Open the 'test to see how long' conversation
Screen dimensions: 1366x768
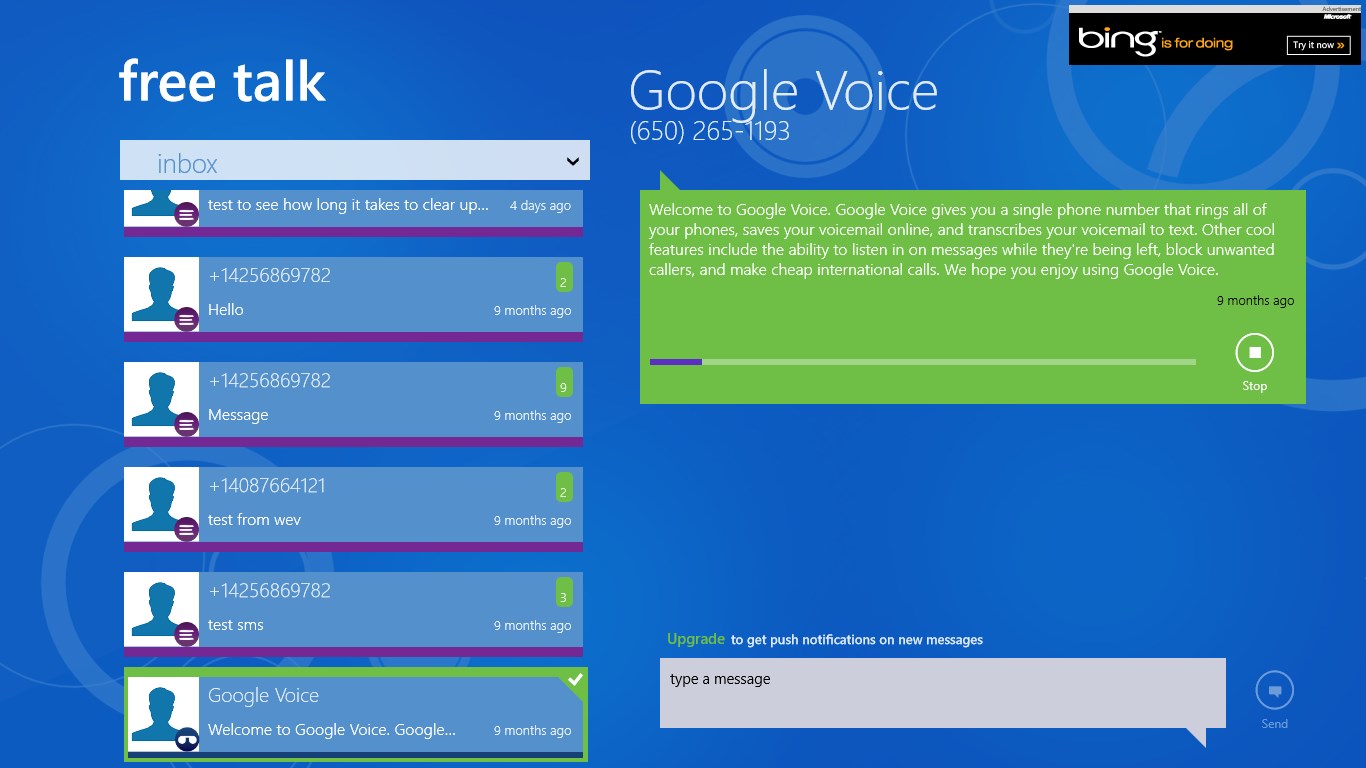[x=353, y=211]
